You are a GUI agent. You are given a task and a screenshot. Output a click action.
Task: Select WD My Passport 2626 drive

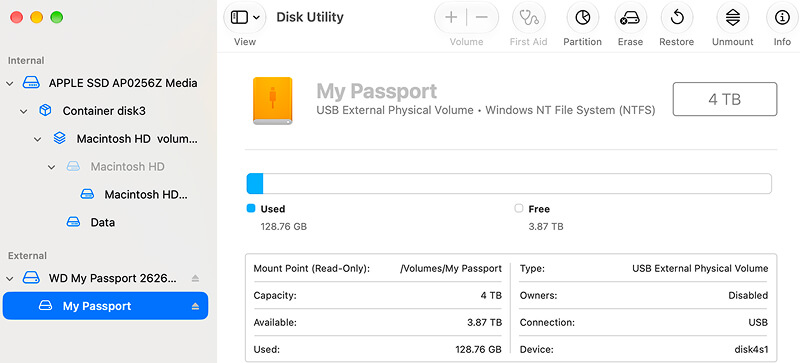pos(113,278)
